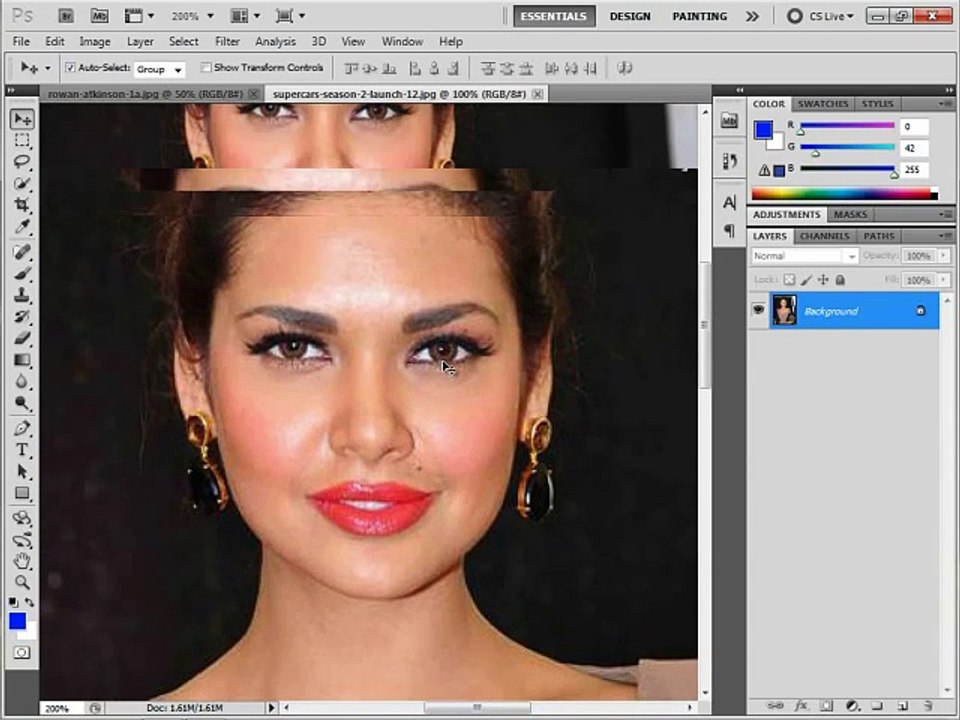This screenshot has width=960, height=720.
Task: Open the Auto-Select Group dropdown
Action: [159, 69]
